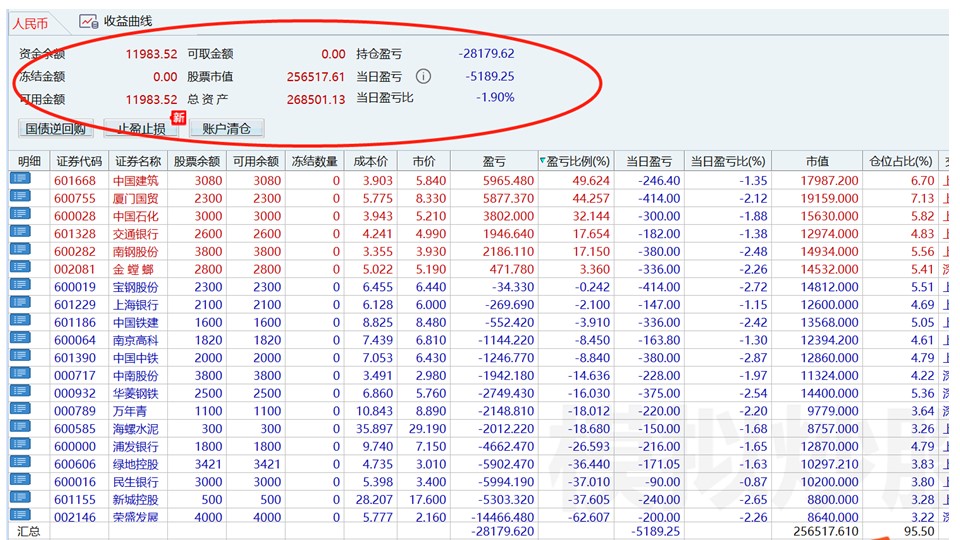The height and width of the screenshot is (540, 960).
Task: Click the 止盈止损 button
Action: [x=141, y=129]
